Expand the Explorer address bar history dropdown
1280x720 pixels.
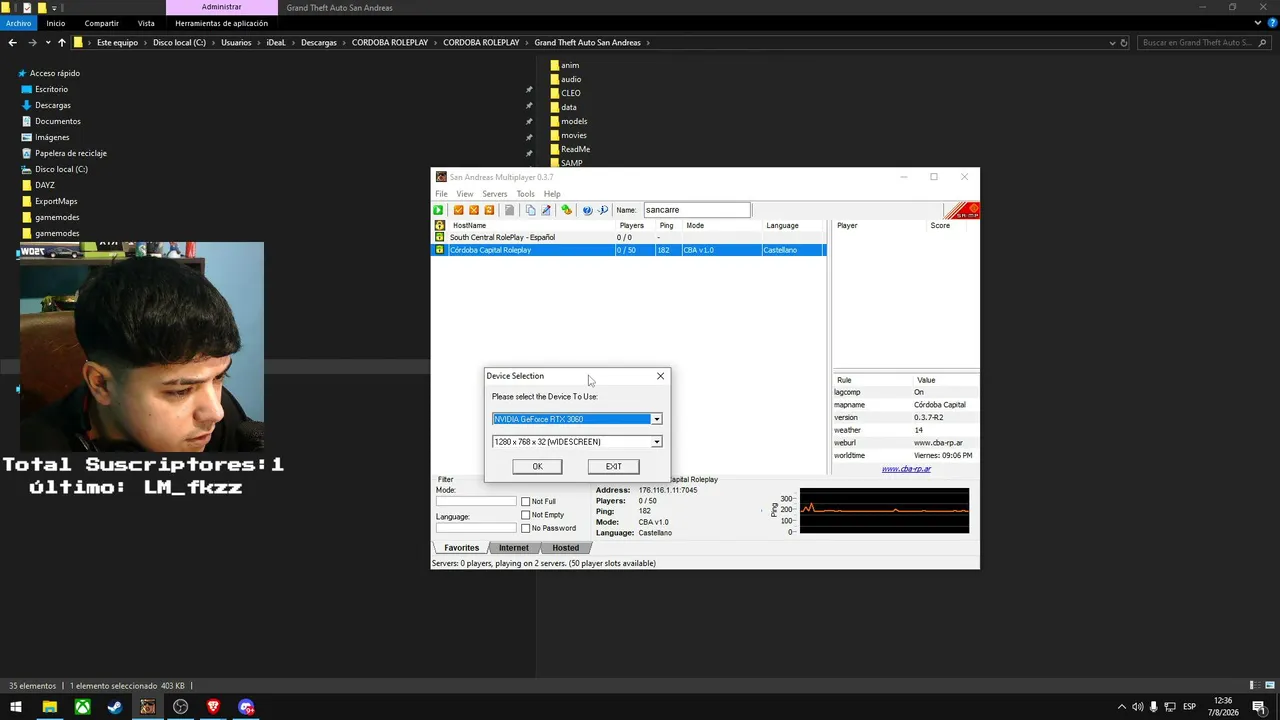(x=1113, y=43)
